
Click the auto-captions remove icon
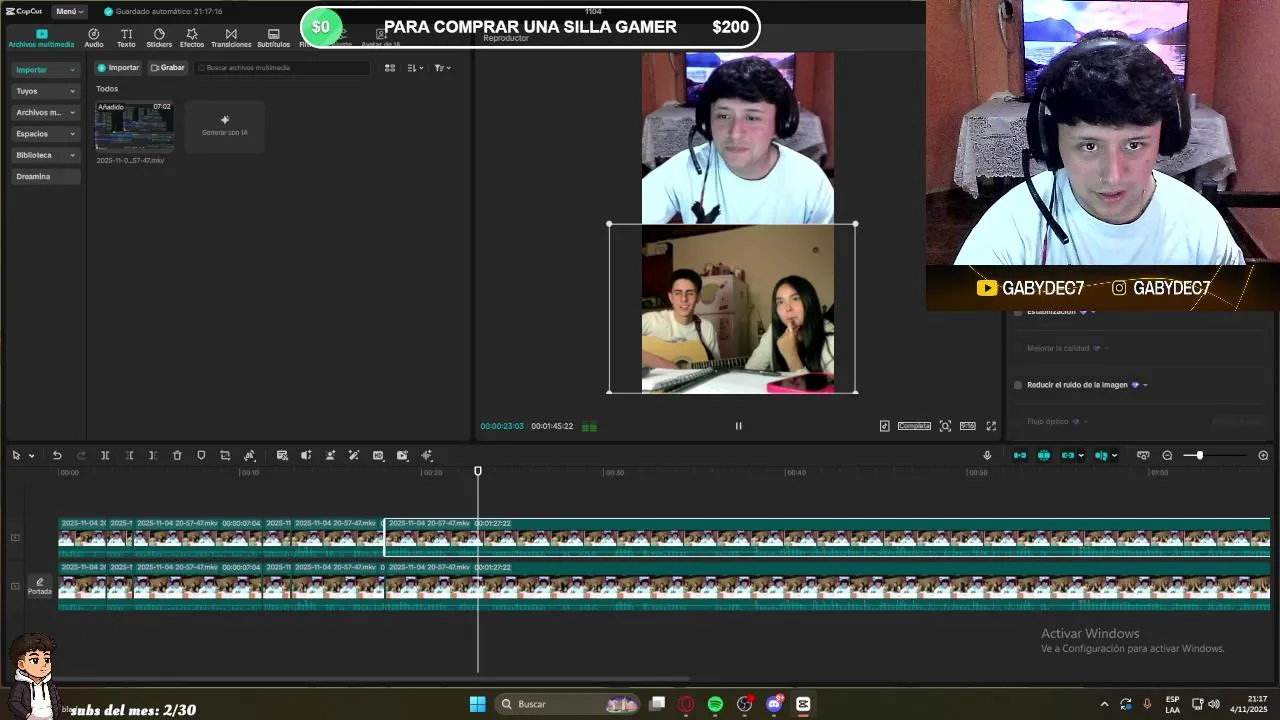point(282,456)
